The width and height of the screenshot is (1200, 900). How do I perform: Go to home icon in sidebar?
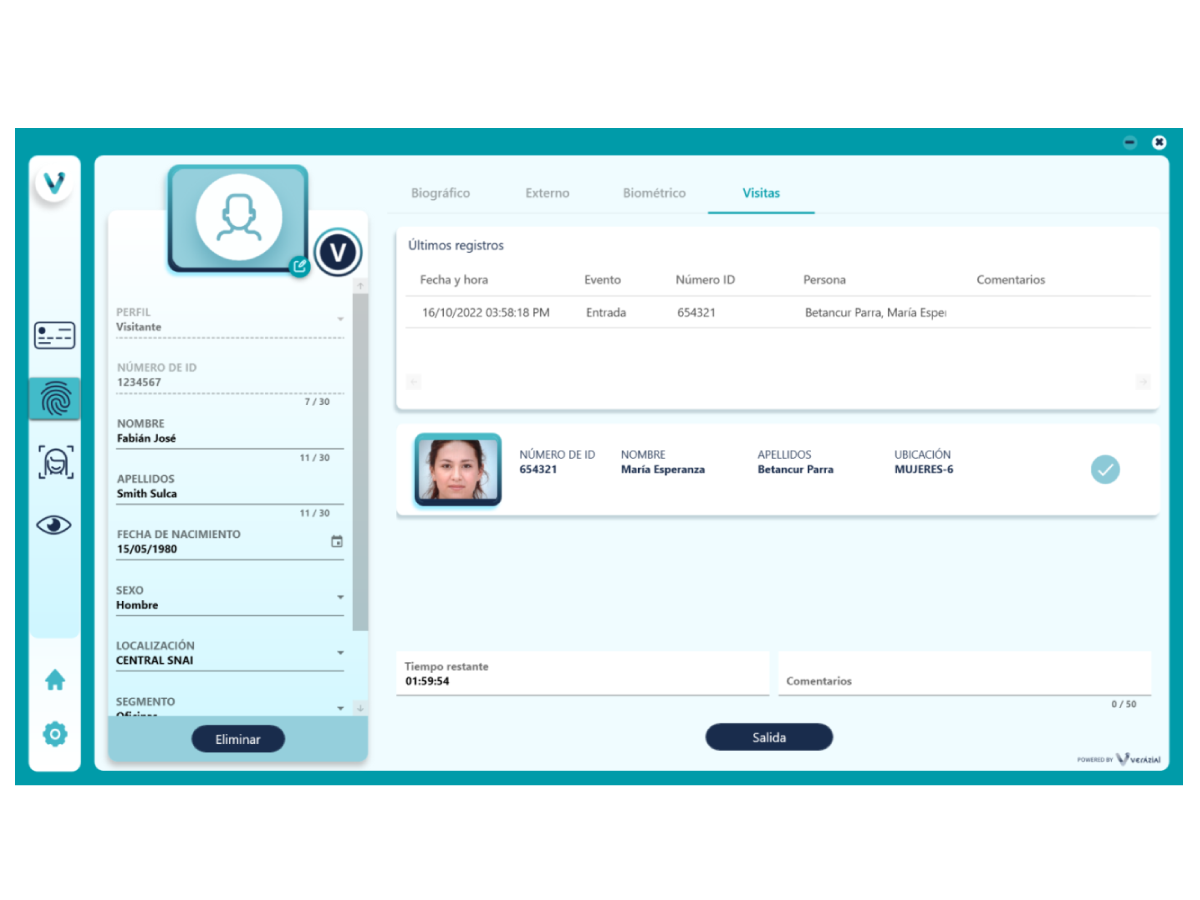coord(55,680)
